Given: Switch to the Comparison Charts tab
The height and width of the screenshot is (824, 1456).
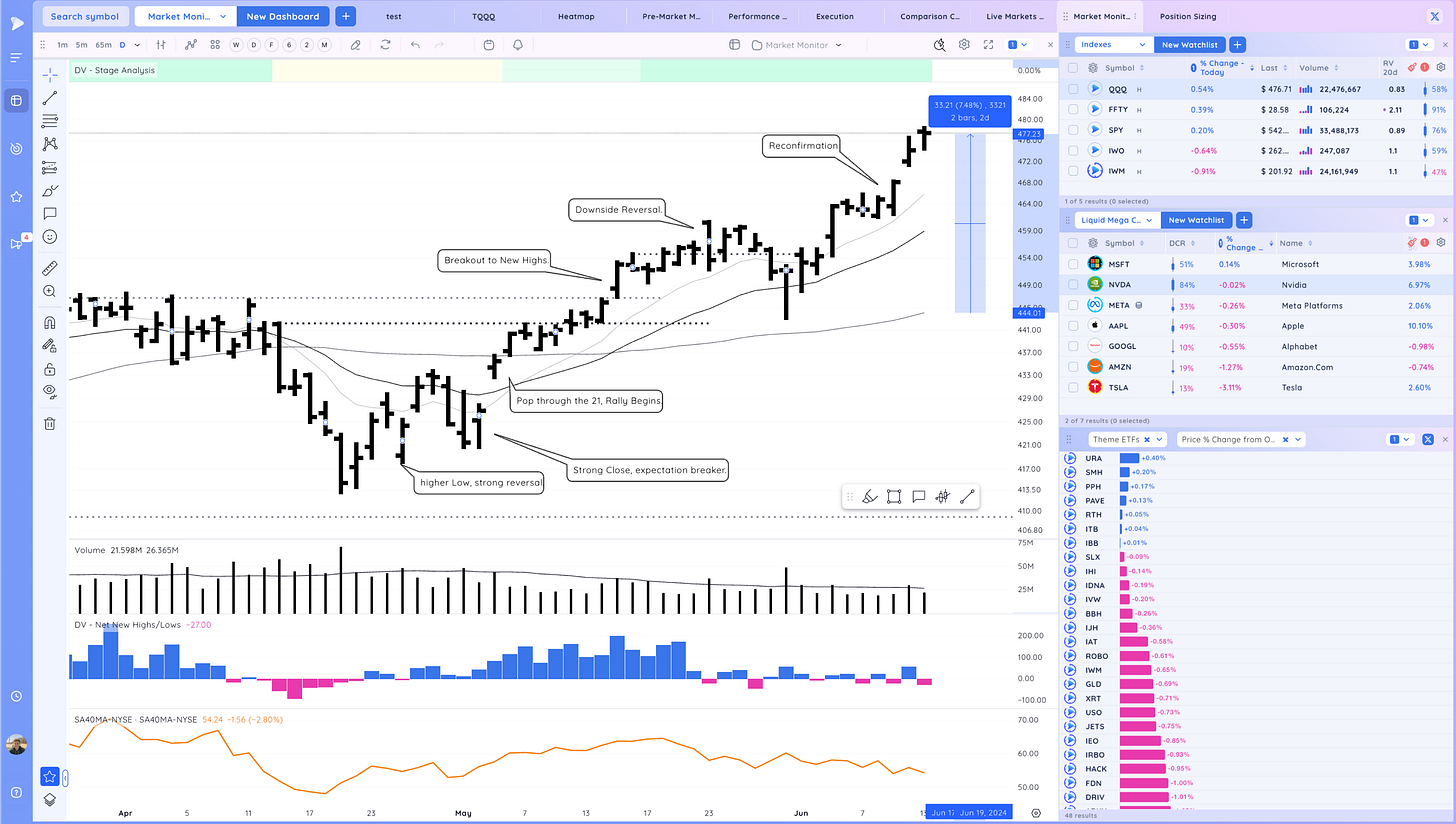Looking at the screenshot, I should pyautogui.click(x=929, y=17).
